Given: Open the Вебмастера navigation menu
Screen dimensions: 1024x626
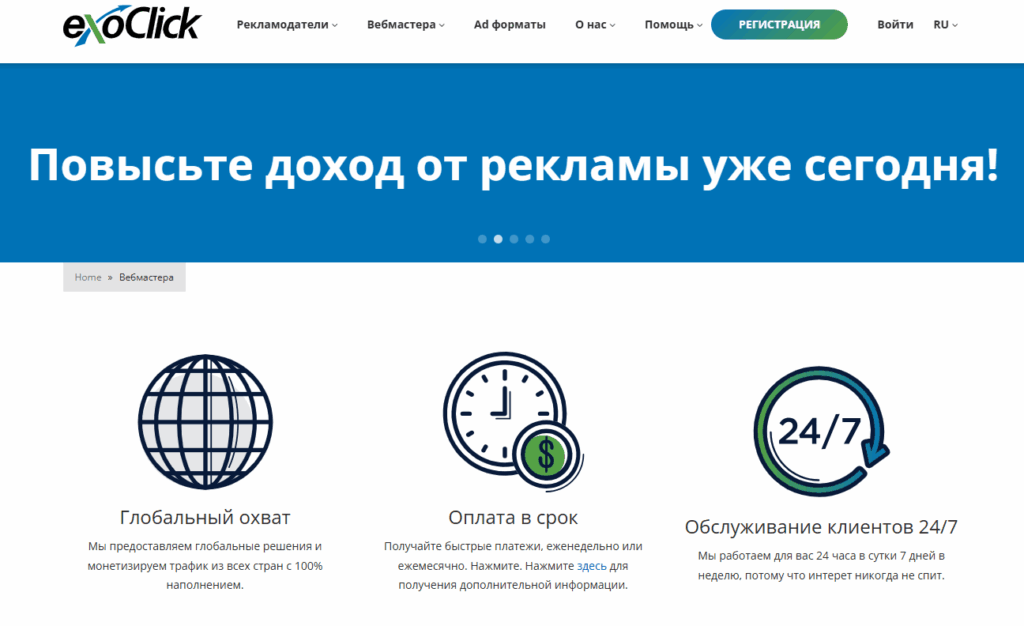Looking at the screenshot, I should (x=403, y=23).
